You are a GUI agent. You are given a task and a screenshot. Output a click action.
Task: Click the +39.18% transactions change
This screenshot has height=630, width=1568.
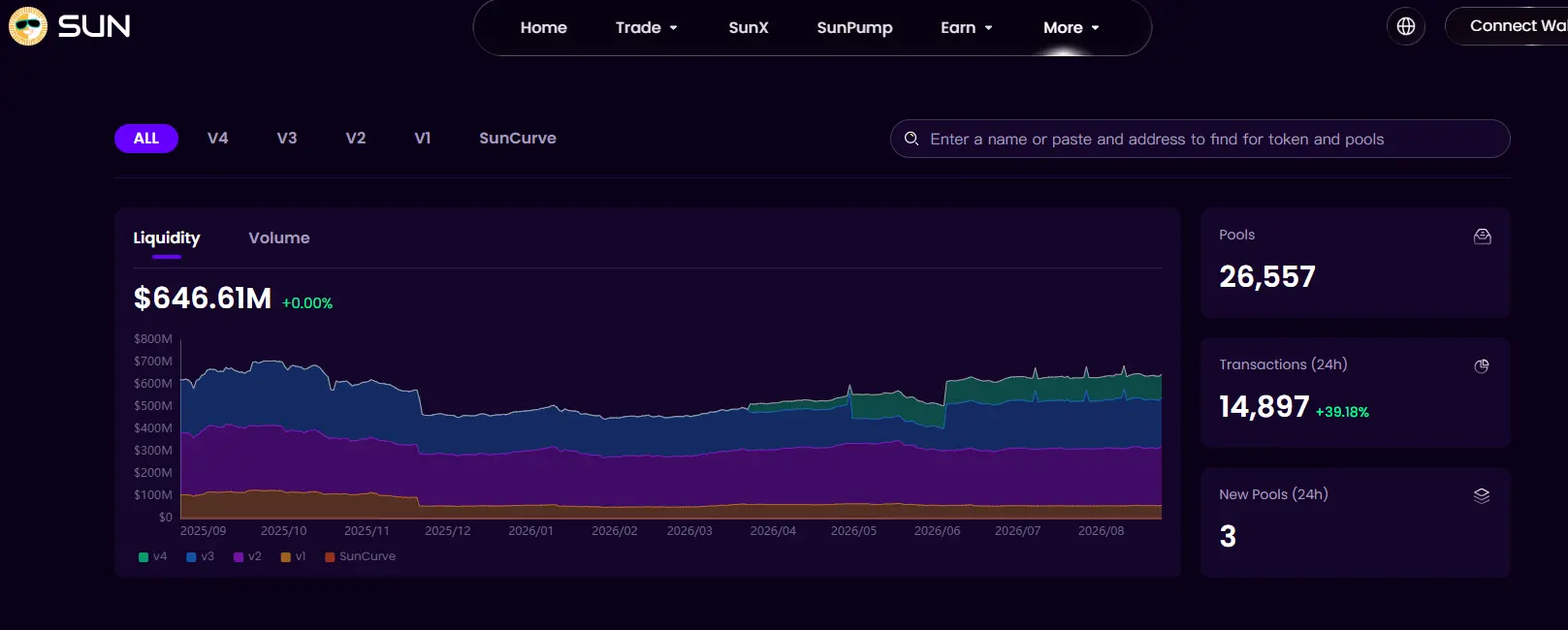coord(1342,412)
